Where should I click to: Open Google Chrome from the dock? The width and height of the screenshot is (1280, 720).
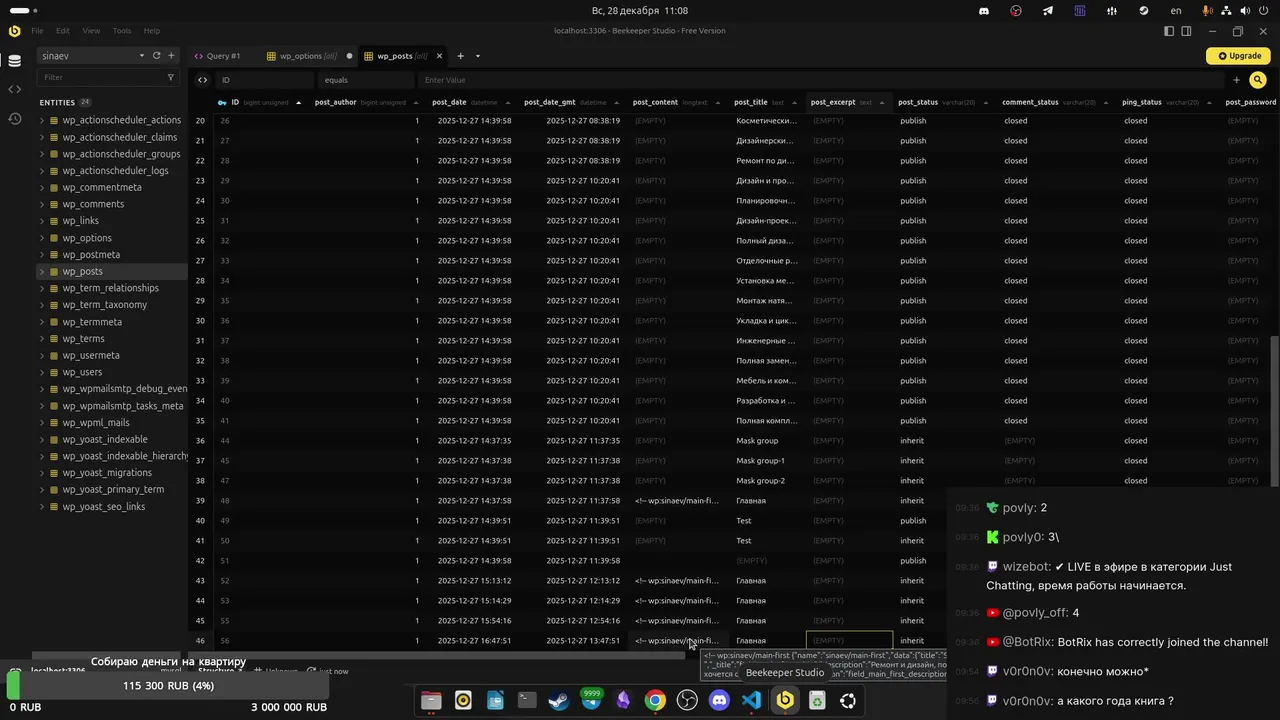pos(655,701)
